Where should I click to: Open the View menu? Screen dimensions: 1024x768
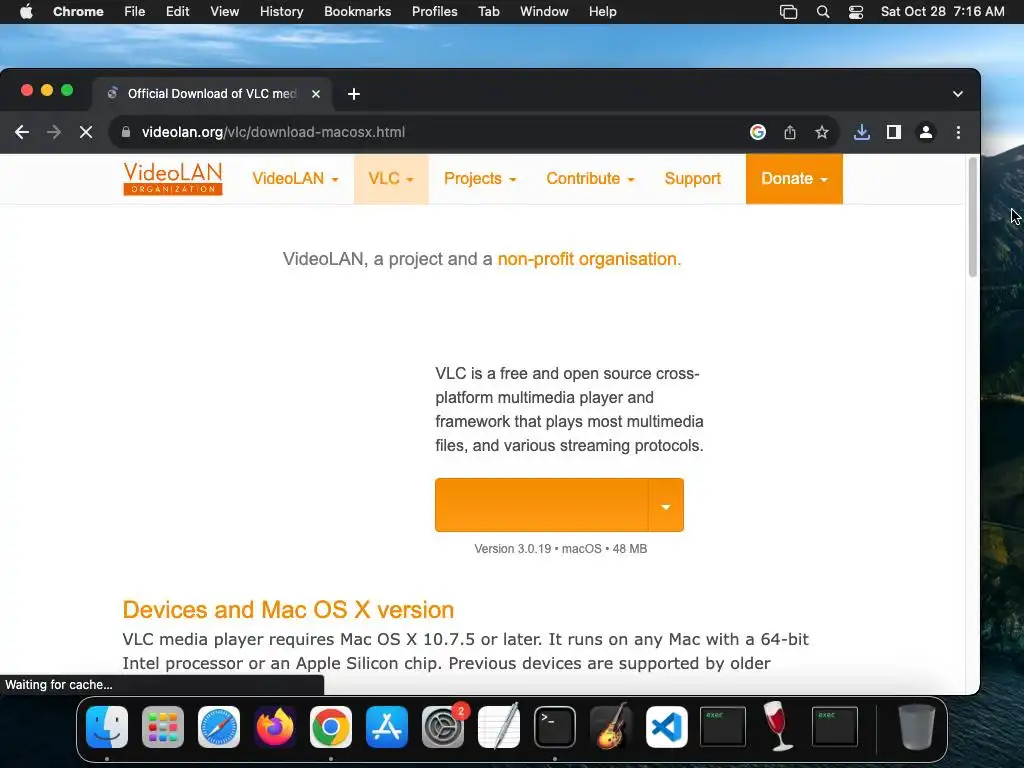(225, 12)
